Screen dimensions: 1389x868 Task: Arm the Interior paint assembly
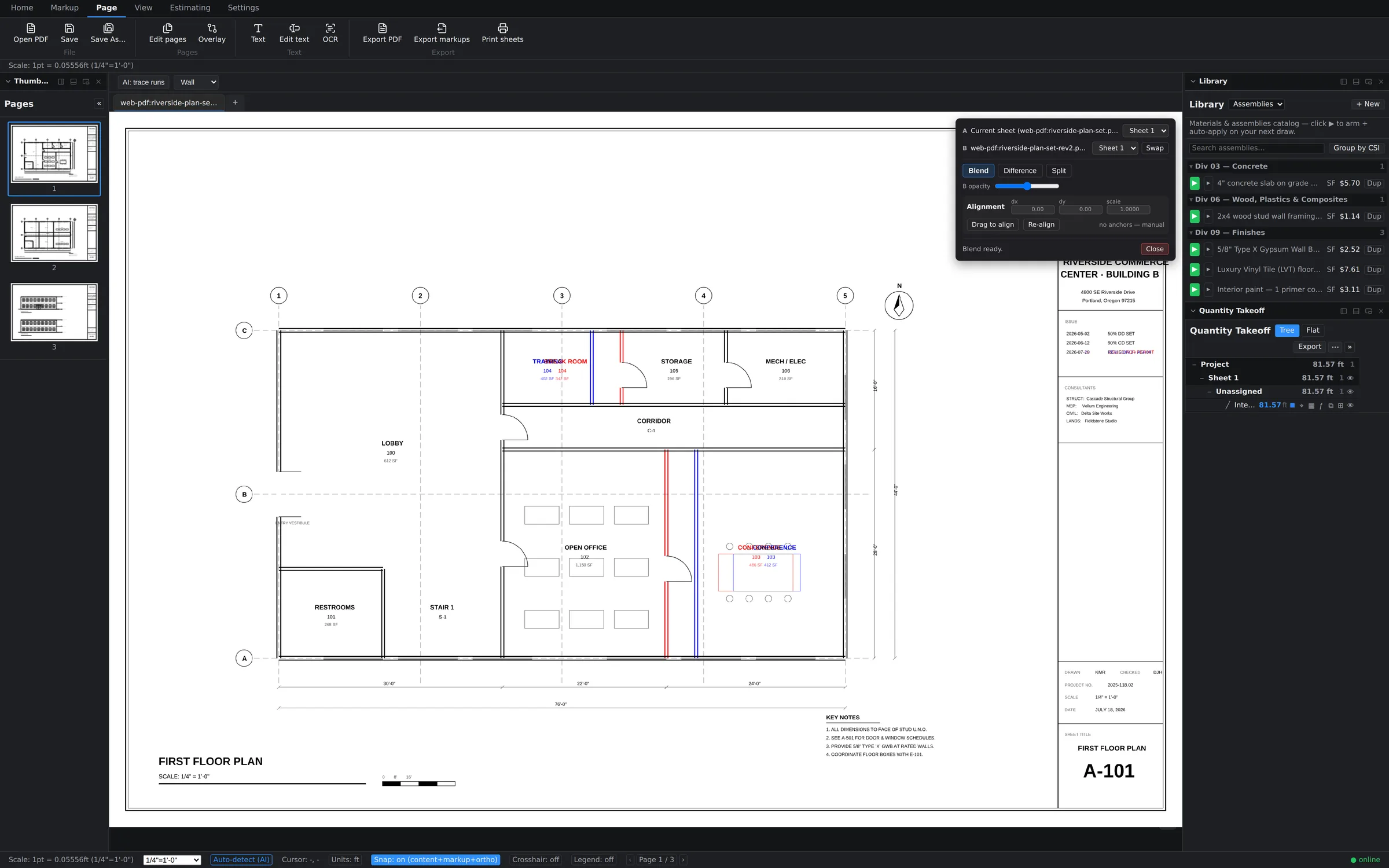coord(1195,289)
